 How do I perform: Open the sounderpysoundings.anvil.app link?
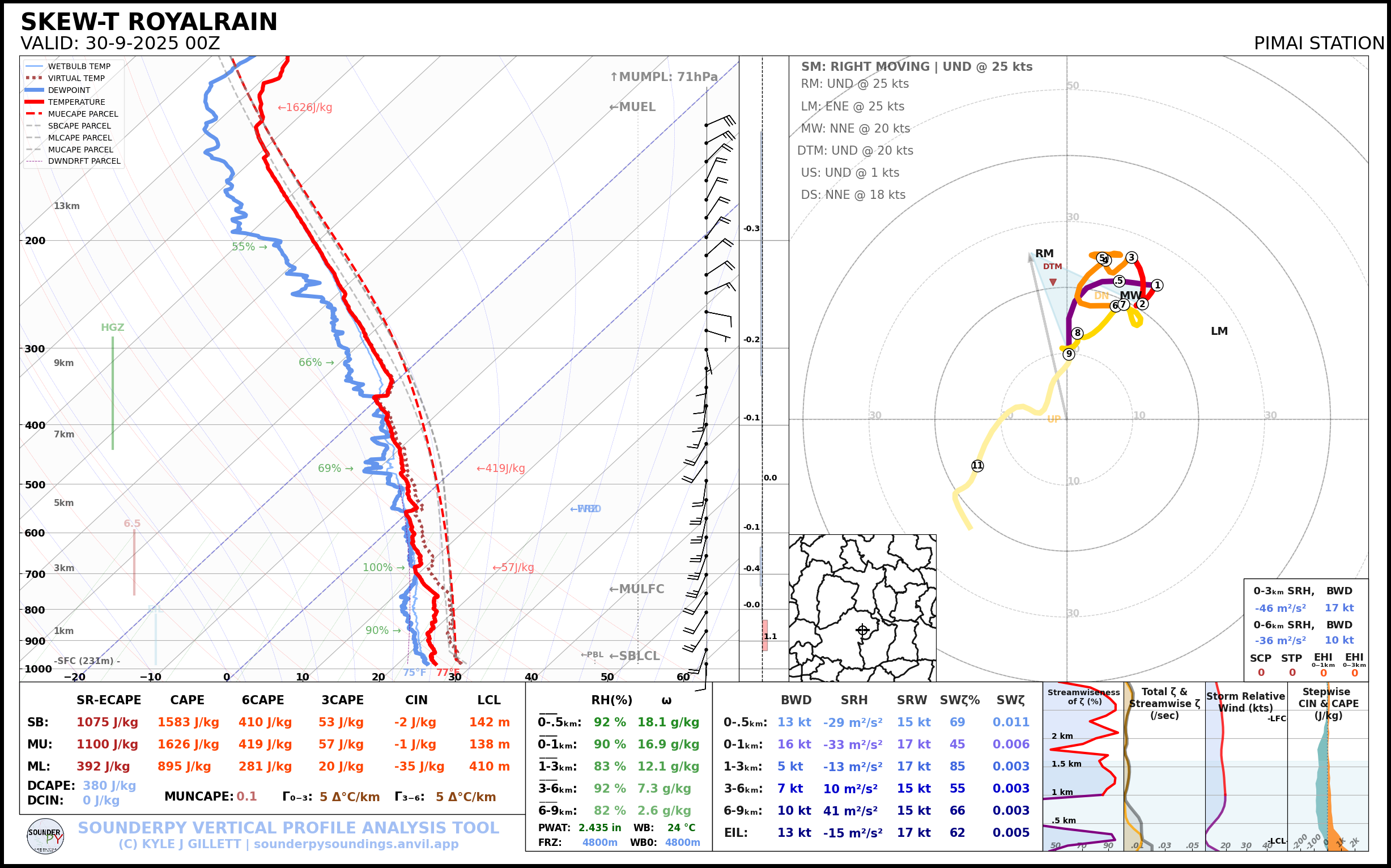356,844
